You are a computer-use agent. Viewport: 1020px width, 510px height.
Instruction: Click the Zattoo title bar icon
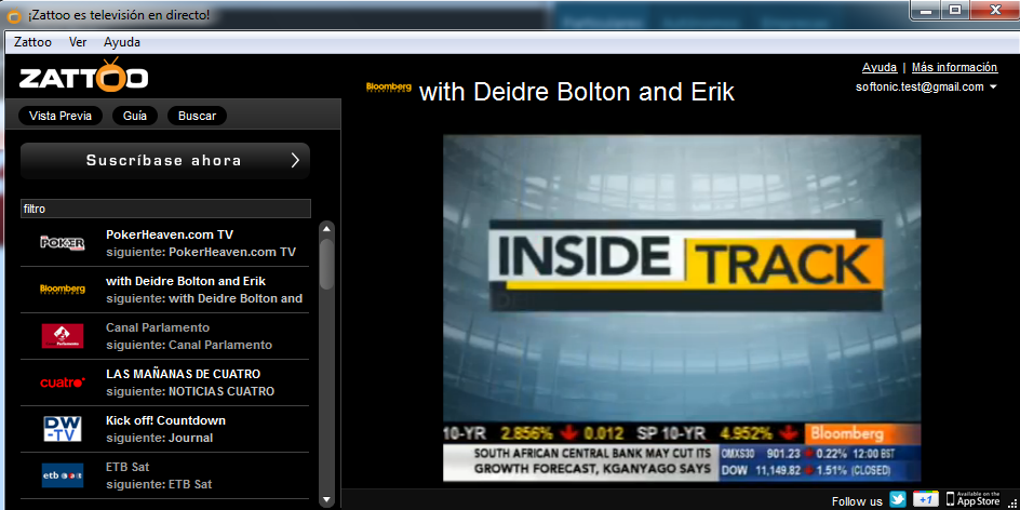tap(13, 14)
